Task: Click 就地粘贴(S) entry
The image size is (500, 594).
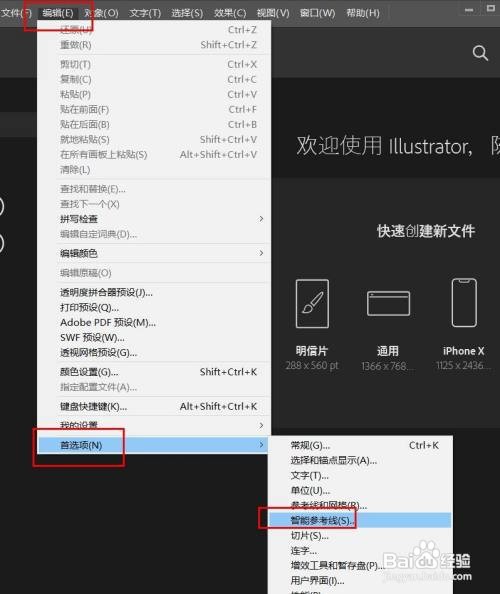Action: click(154, 139)
